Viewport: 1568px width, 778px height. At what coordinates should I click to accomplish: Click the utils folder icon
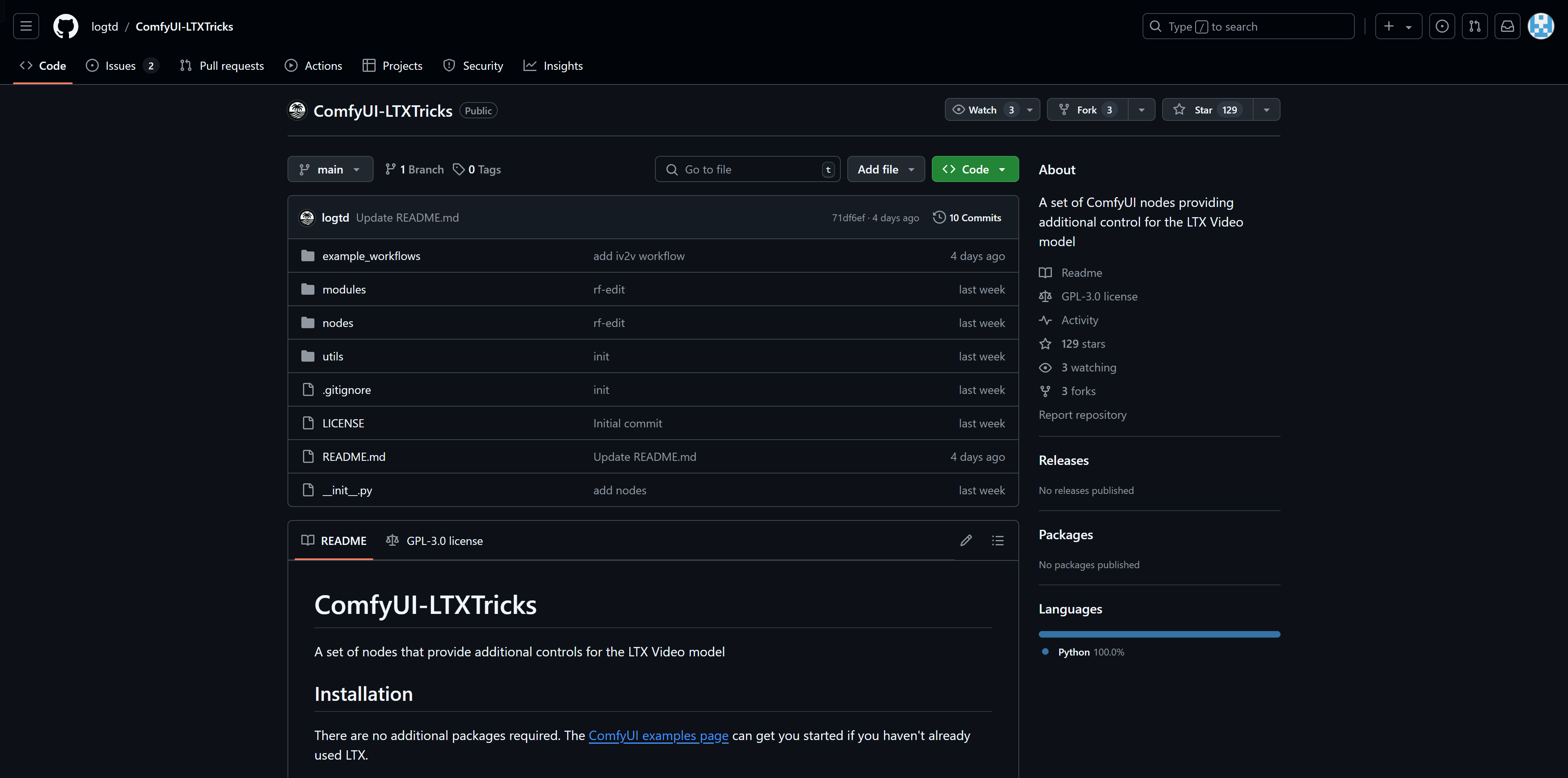[x=308, y=356]
